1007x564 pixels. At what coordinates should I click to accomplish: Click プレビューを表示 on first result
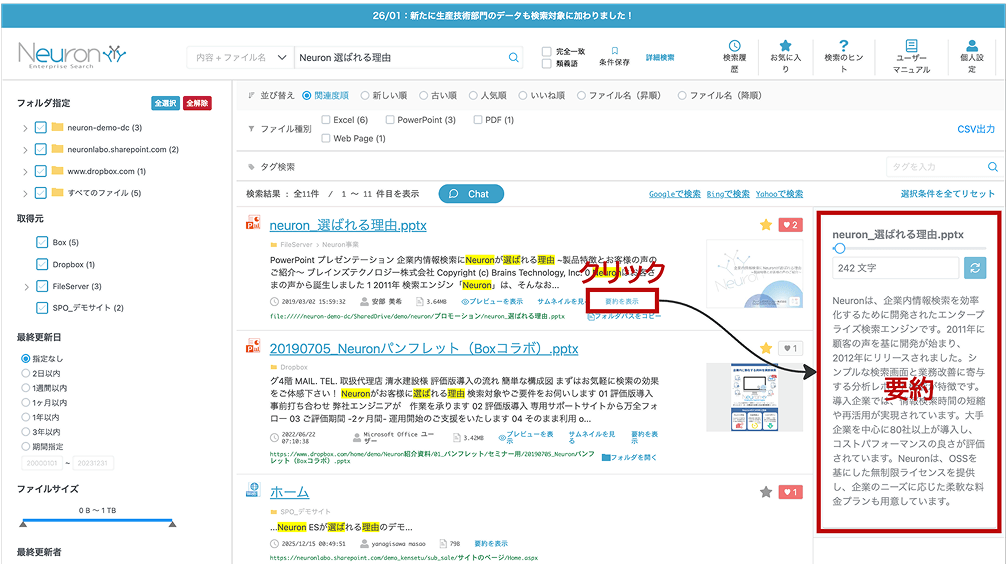click(x=492, y=301)
